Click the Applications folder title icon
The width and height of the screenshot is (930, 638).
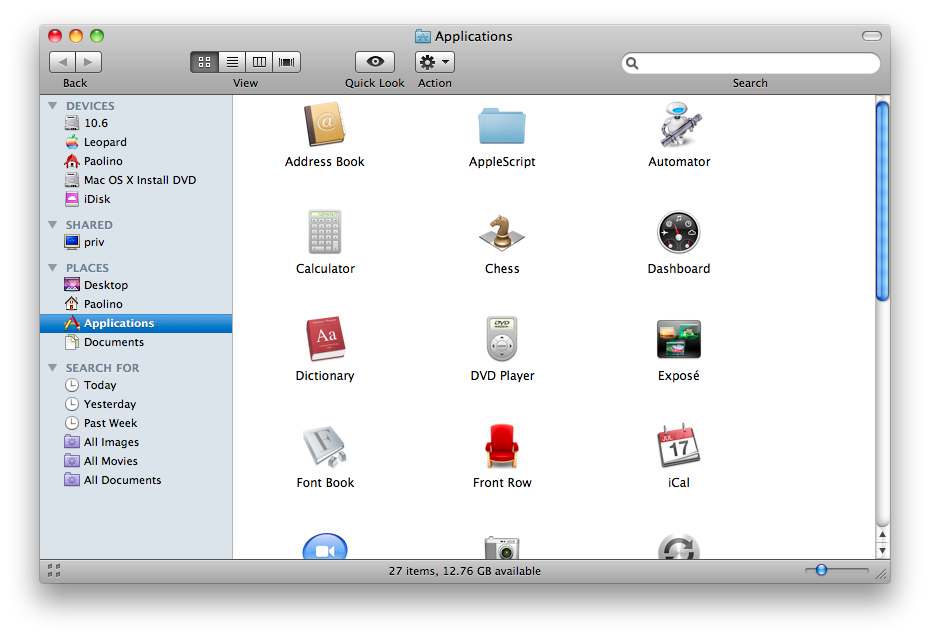[422, 36]
